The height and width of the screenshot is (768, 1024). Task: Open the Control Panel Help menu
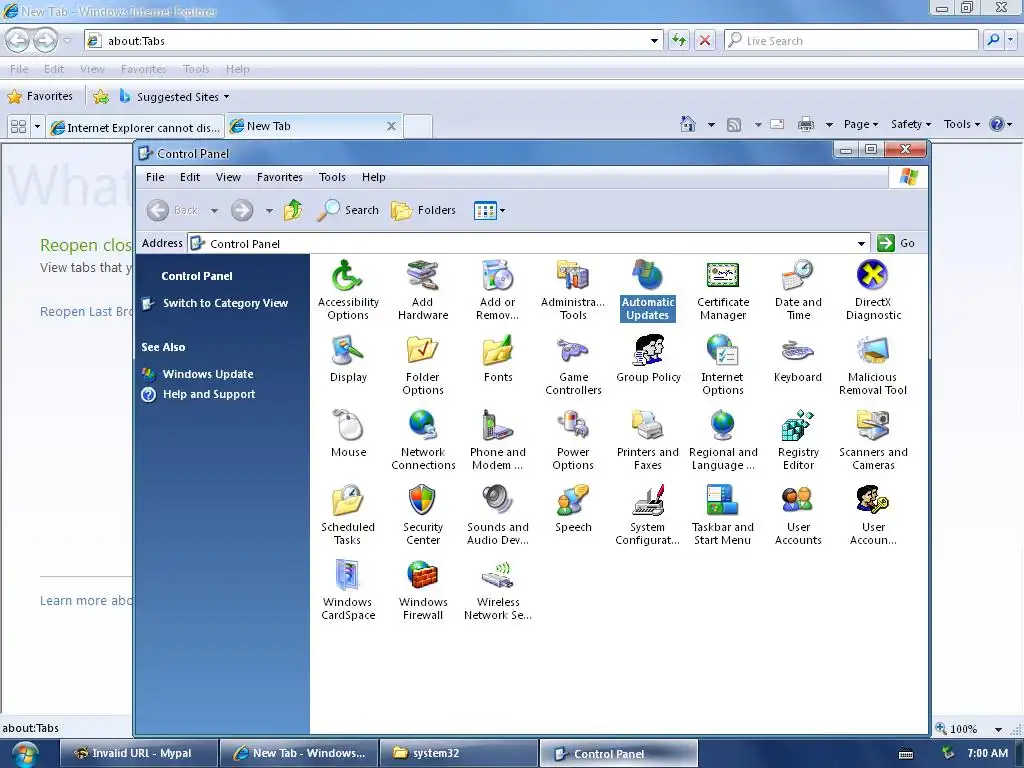(374, 177)
